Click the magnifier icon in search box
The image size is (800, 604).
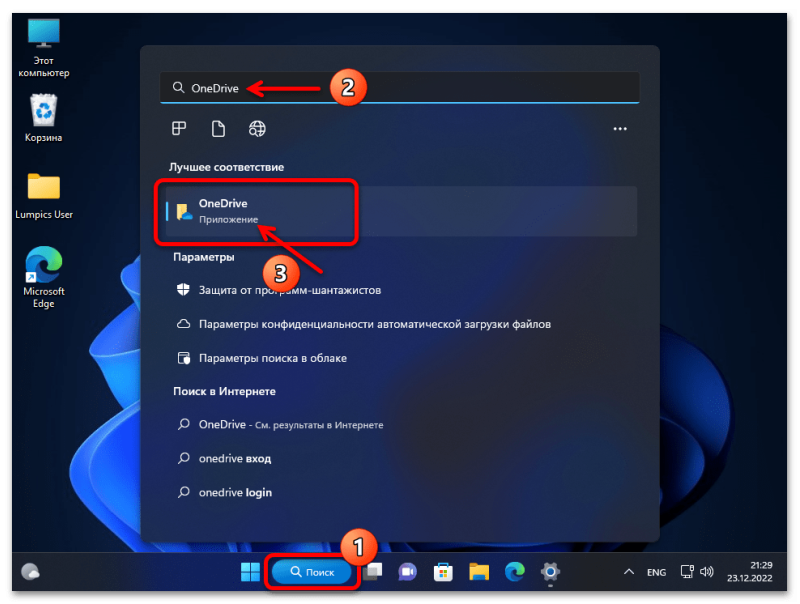tap(178, 88)
